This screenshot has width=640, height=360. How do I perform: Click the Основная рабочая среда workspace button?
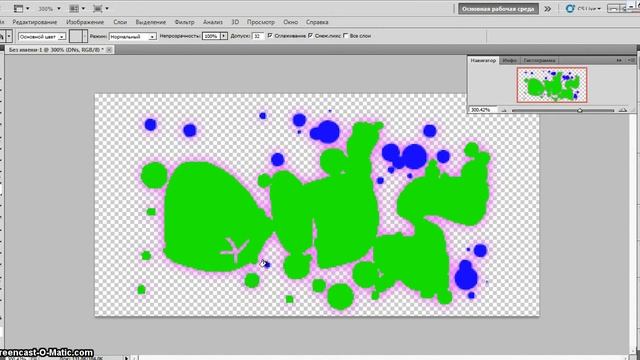[498, 9]
